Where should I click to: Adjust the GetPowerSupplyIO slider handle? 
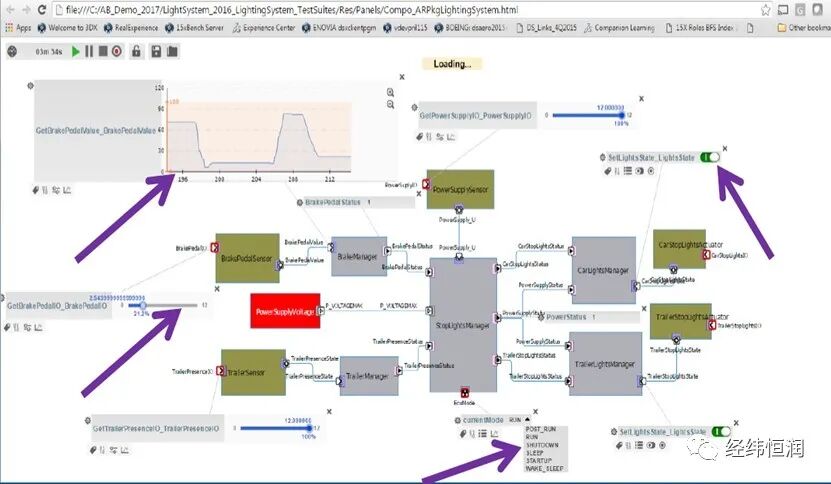coord(622,115)
